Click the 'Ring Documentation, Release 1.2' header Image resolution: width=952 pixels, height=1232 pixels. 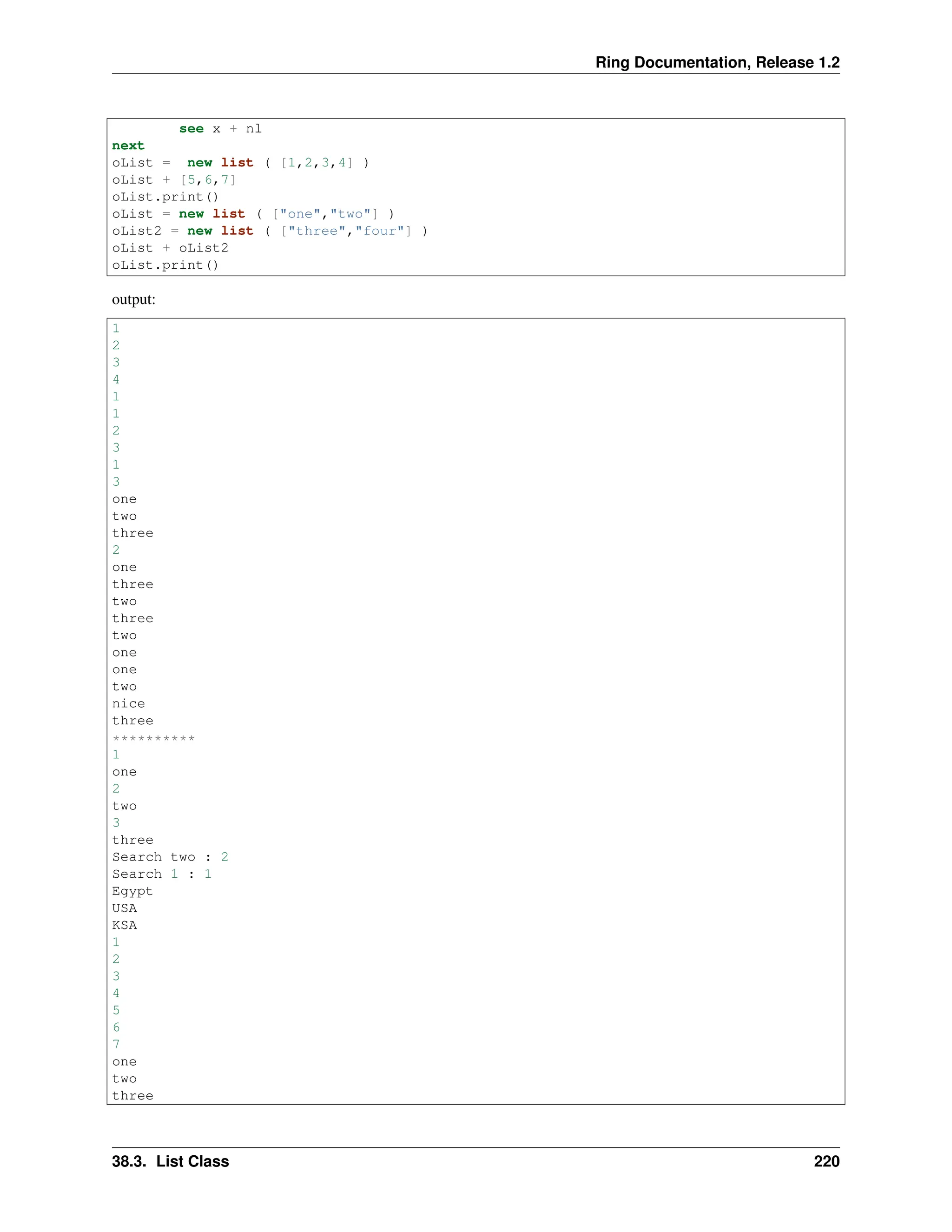[x=717, y=62]
